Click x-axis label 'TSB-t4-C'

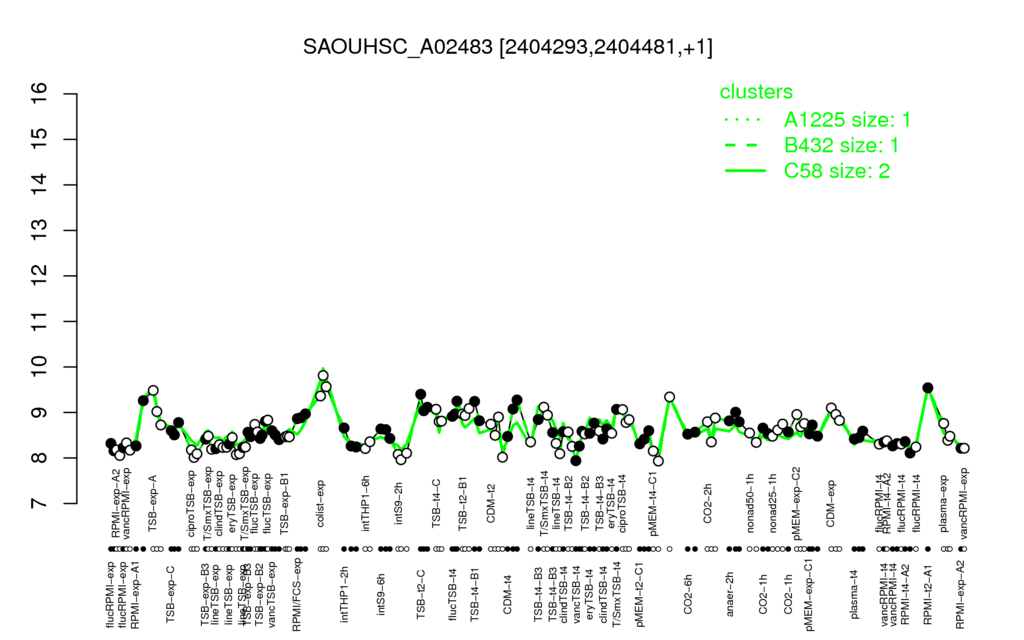[437, 504]
